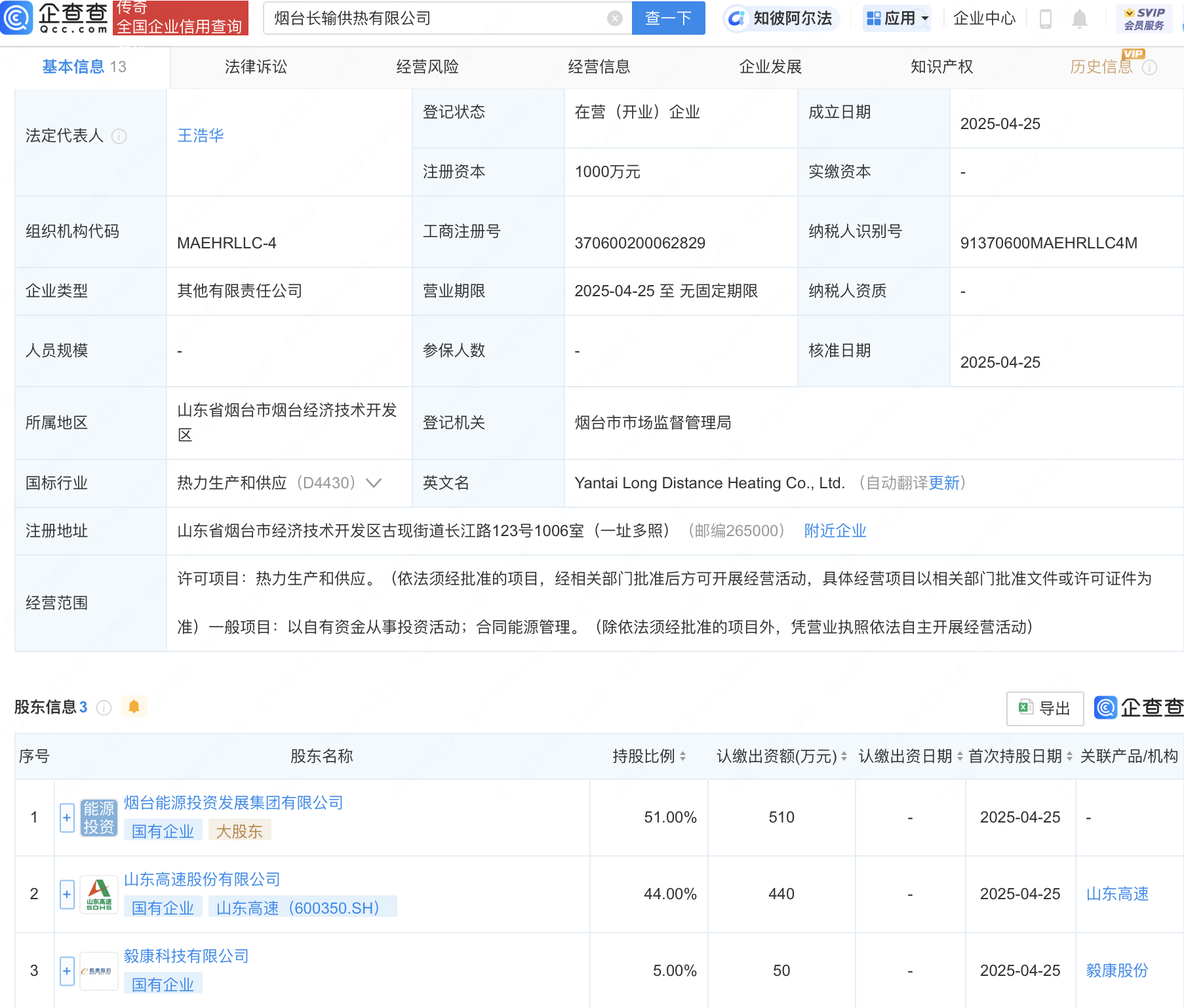1184x1008 pixels.
Task: Select organization code MAEHRLLC-4
Action: point(226,243)
